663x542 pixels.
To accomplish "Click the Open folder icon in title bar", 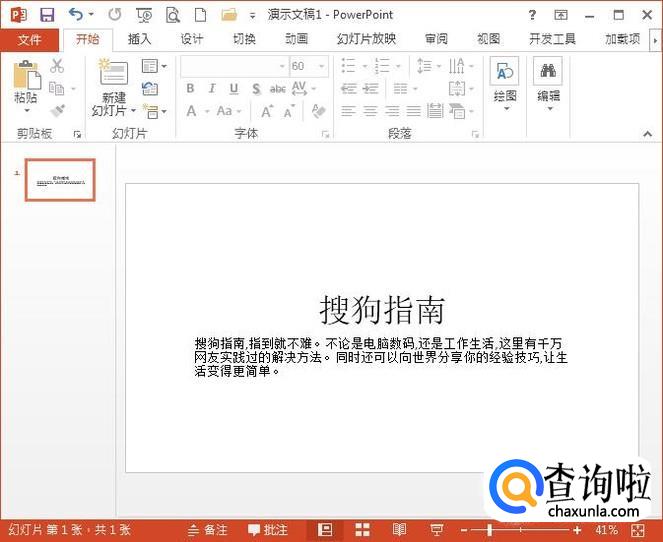I will [x=229, y=14].
